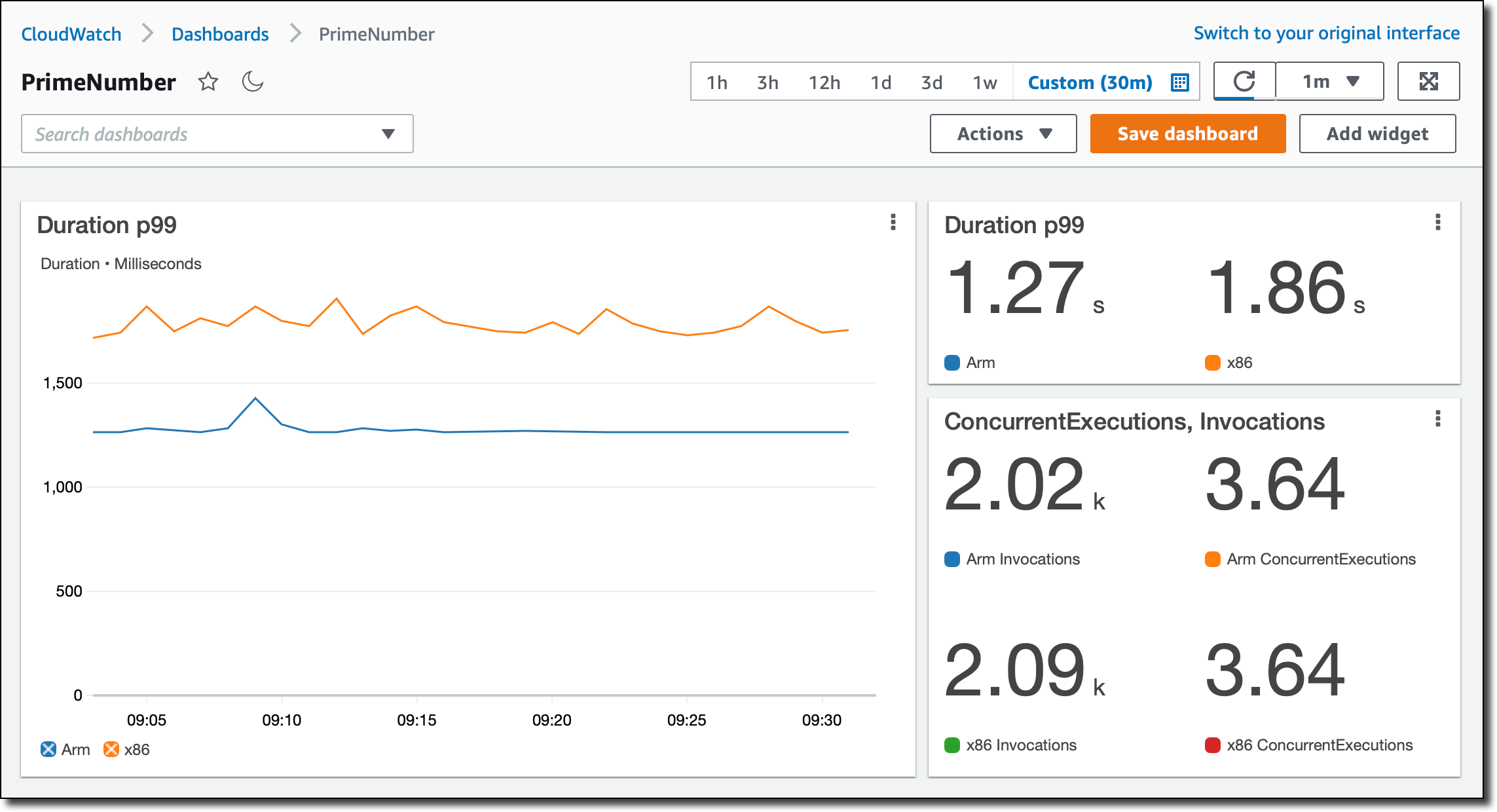
Task: Expand the Search dashboards dropdown arrow
Action: point(388,134)
